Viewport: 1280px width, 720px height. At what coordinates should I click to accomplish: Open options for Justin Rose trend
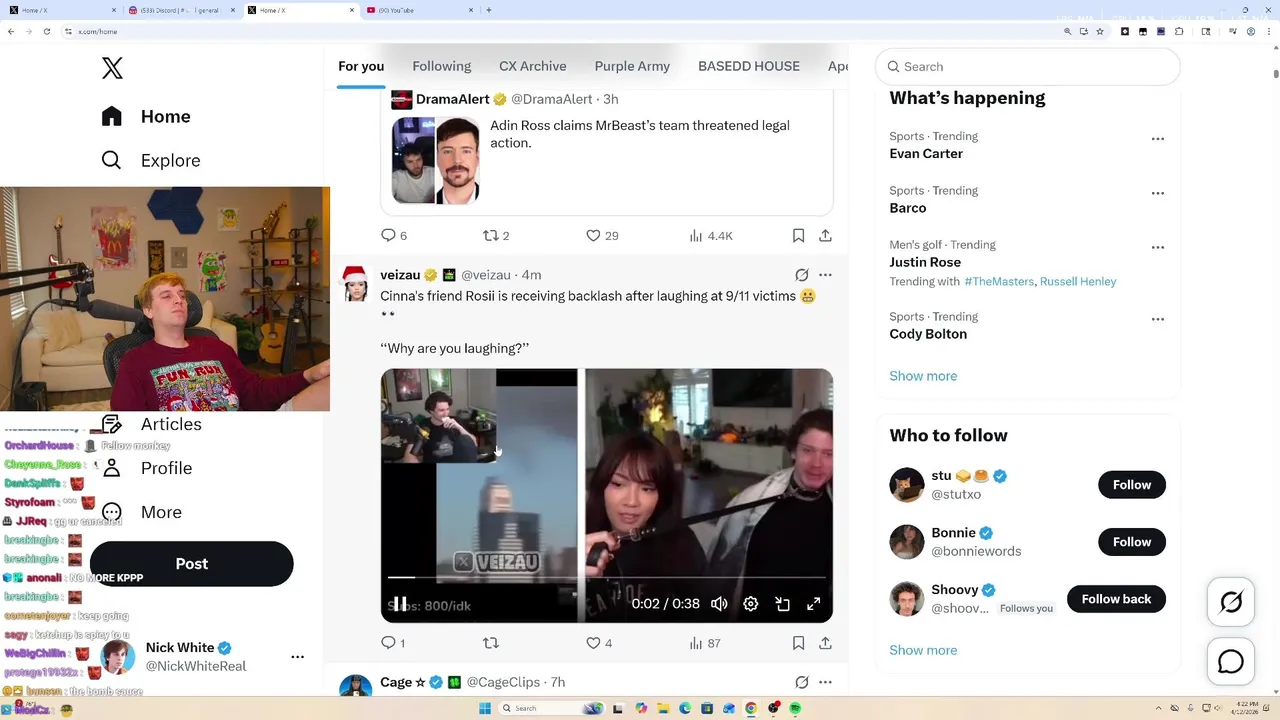(x=1158, y=247)
